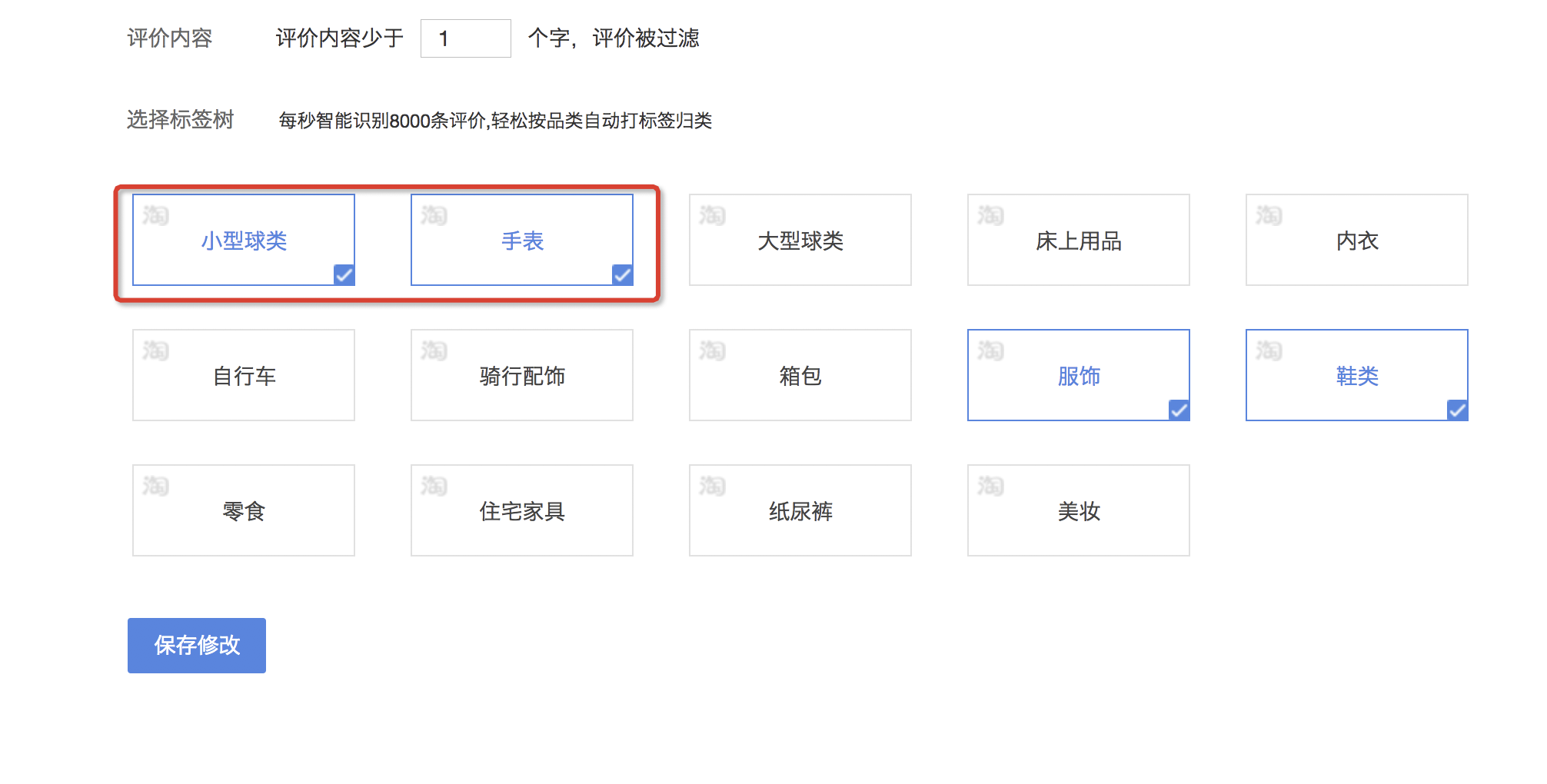Click the 淘 logo on 床上用品 card

point(990,215)
